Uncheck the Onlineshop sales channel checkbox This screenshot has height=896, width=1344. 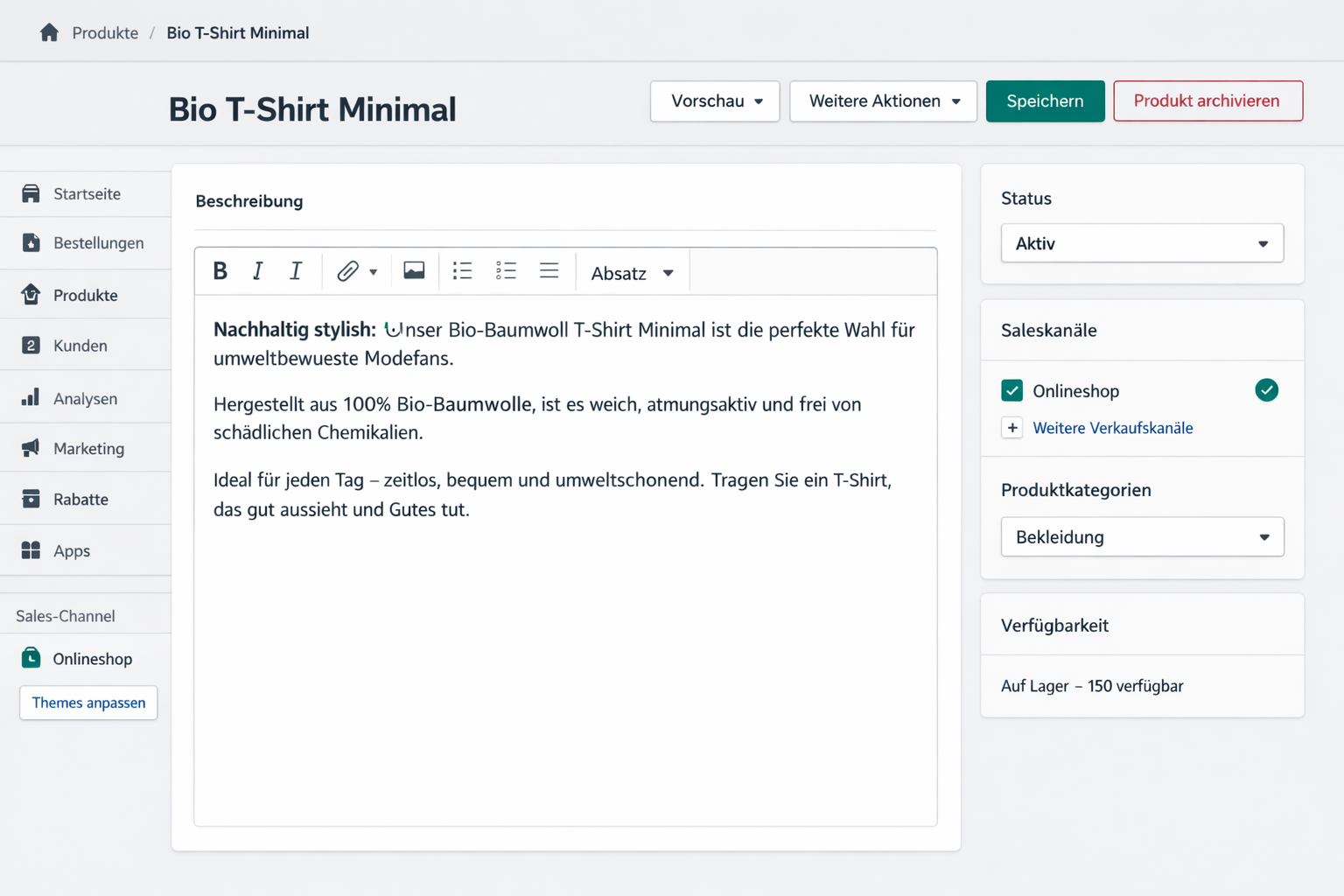point(1012,390)
